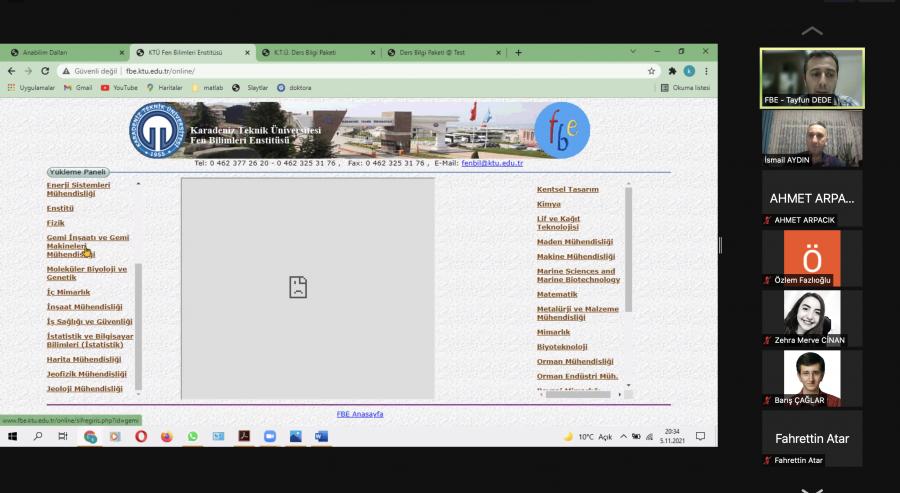Open the Chrome profile avatar
Viewport: 900px width, 493px height.
click(x=689, y=71)
